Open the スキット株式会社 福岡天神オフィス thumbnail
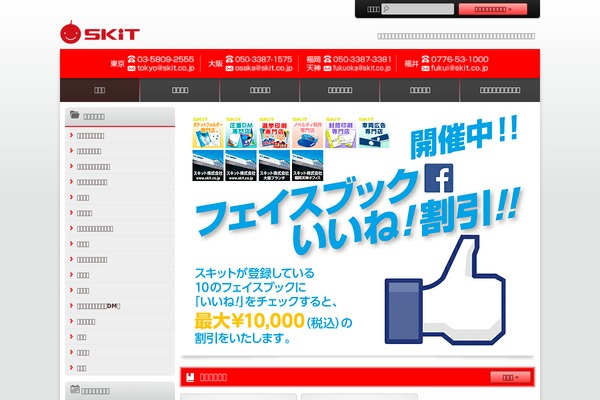Screen dimensions: 600x400 307,165
